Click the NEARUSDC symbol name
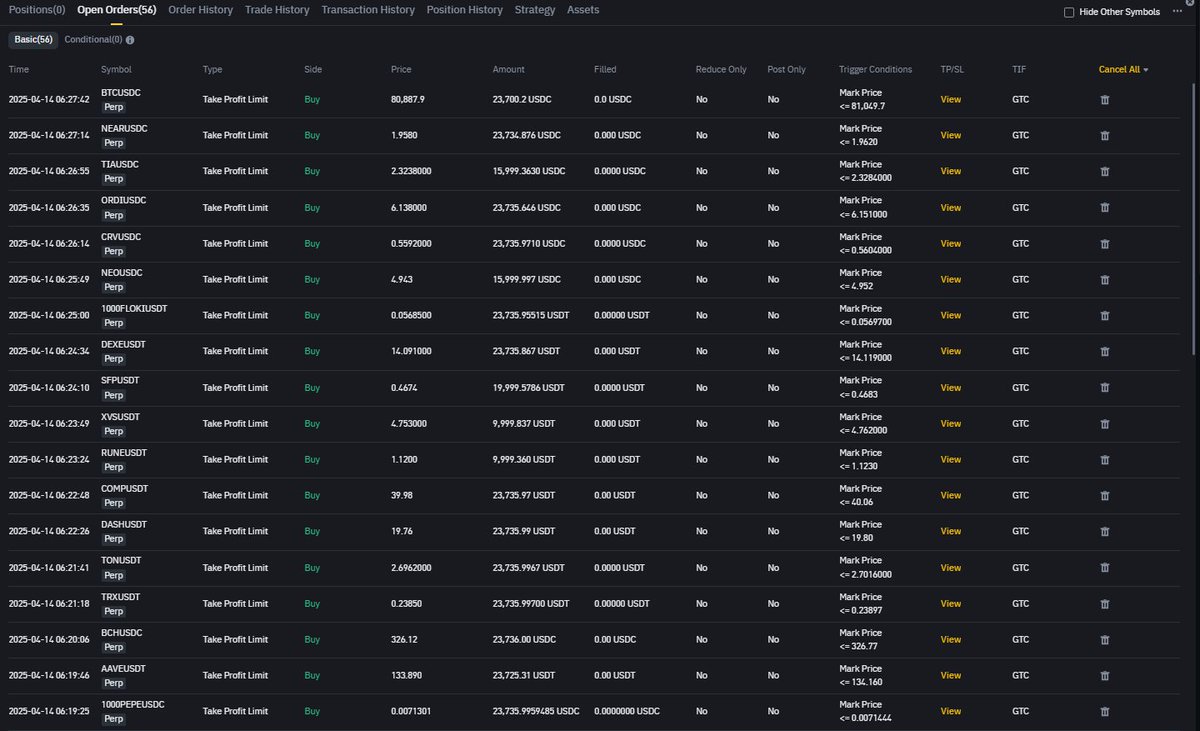Image resolution: width=1200 pixels, height=731 pixels. coord(124,128)
